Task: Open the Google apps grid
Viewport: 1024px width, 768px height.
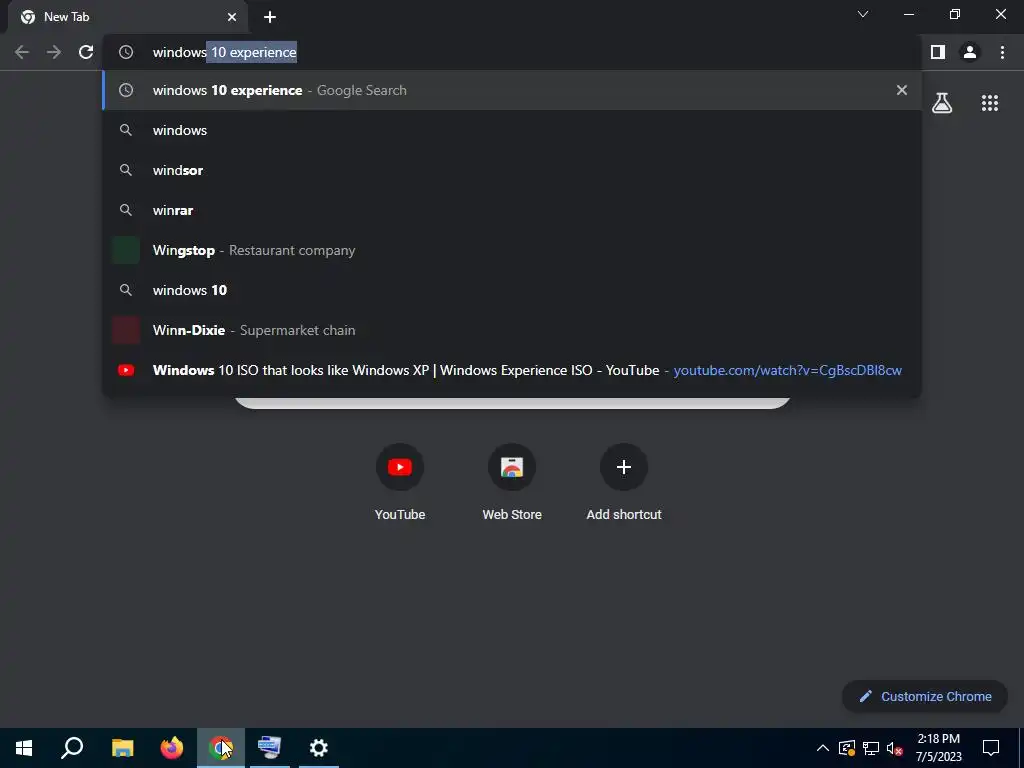Action: (990, 103)
